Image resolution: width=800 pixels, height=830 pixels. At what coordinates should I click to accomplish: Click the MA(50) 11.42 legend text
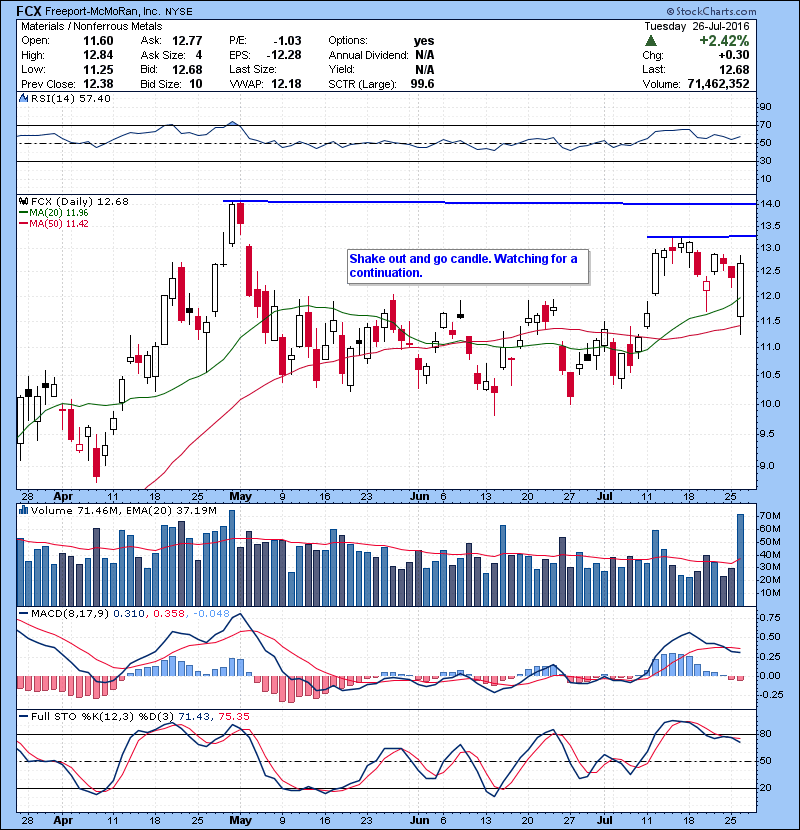[59, 224]
